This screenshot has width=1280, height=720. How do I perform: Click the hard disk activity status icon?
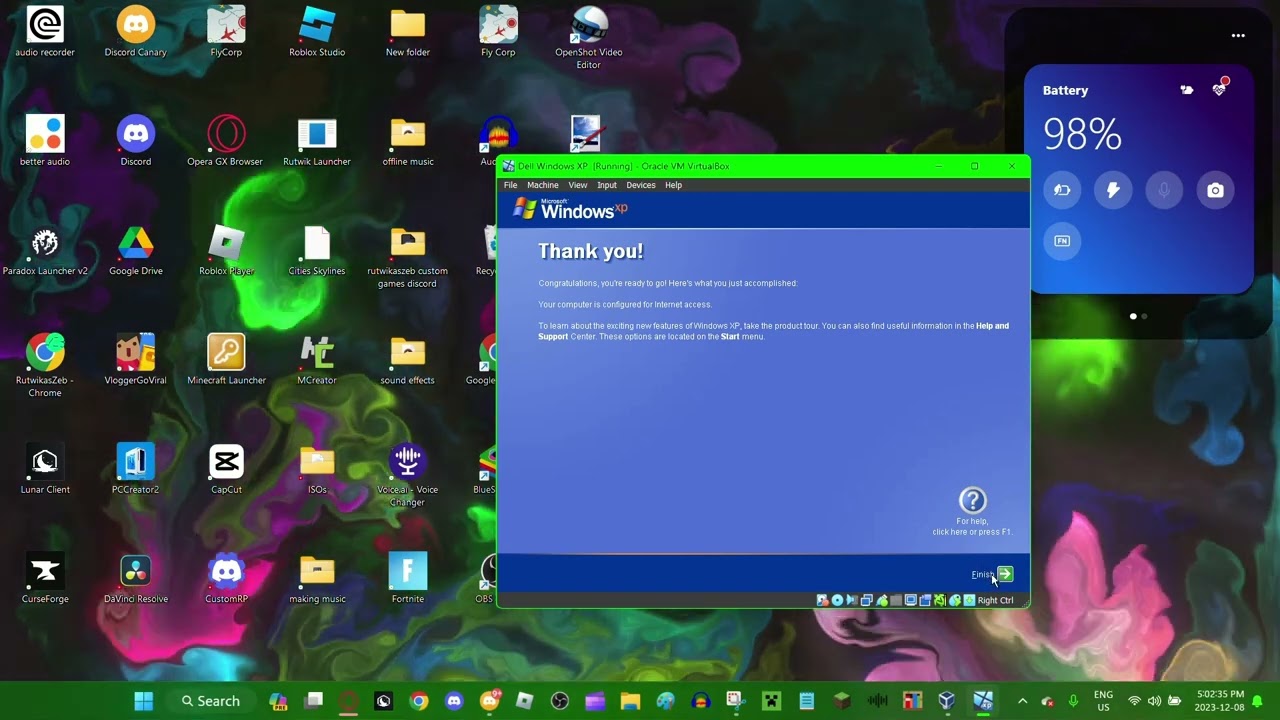[822, 600]
